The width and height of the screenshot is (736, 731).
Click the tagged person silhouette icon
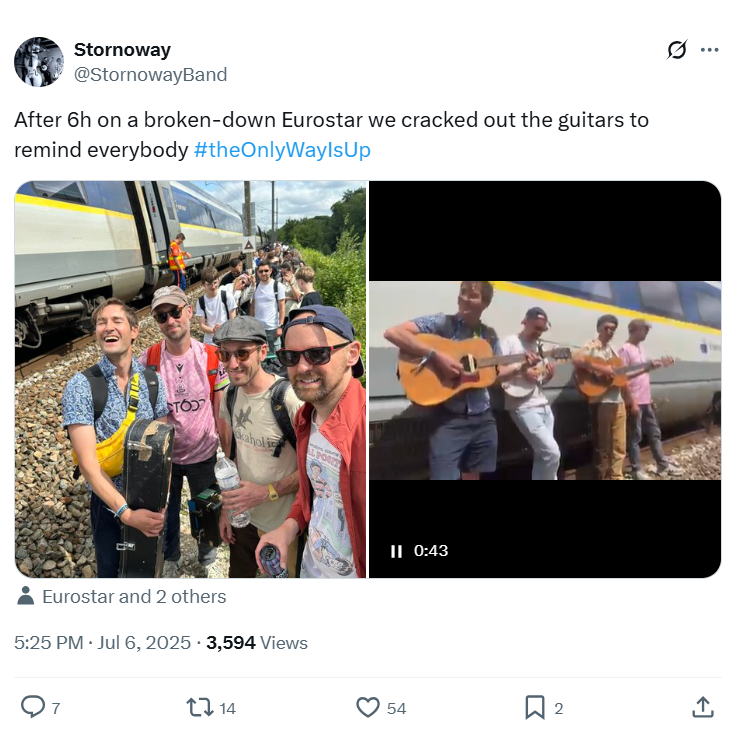(x=26, y=597)
